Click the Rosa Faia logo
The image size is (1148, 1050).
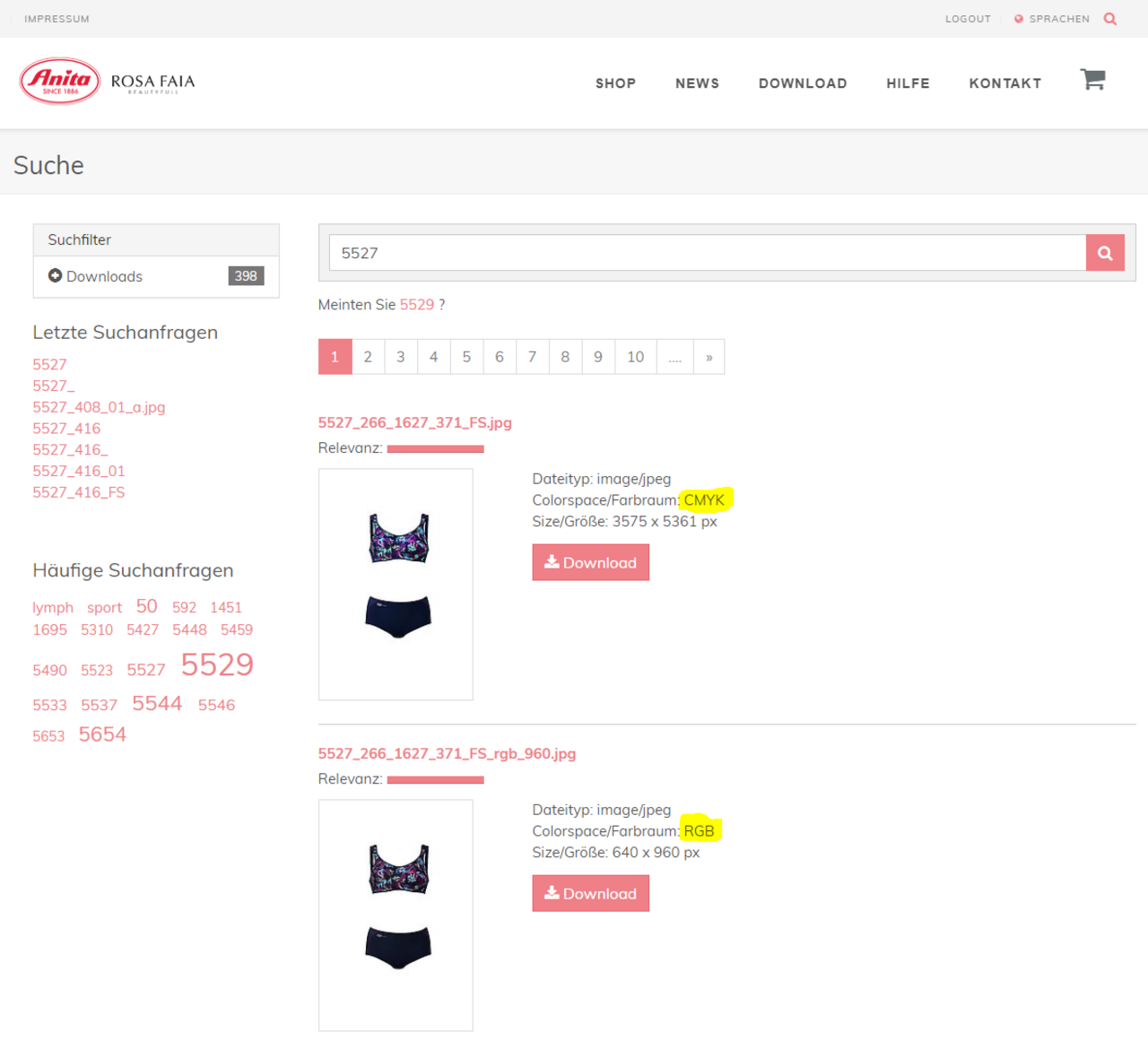pos(152,82)
